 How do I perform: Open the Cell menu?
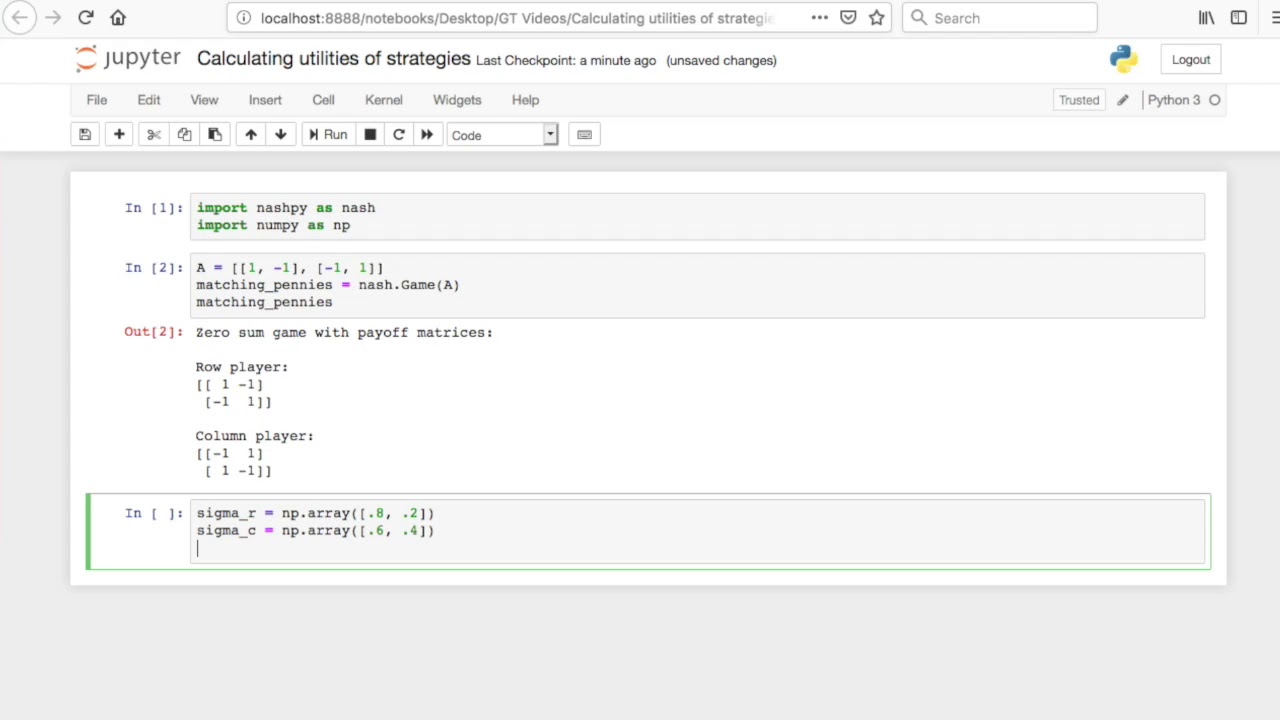[x=323, y=100]
